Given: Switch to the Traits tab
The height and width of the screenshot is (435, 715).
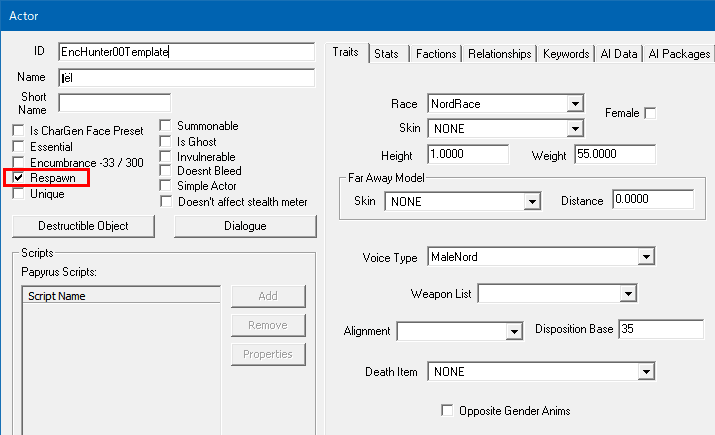Looking at the screenshot, I should coord(345,52).
